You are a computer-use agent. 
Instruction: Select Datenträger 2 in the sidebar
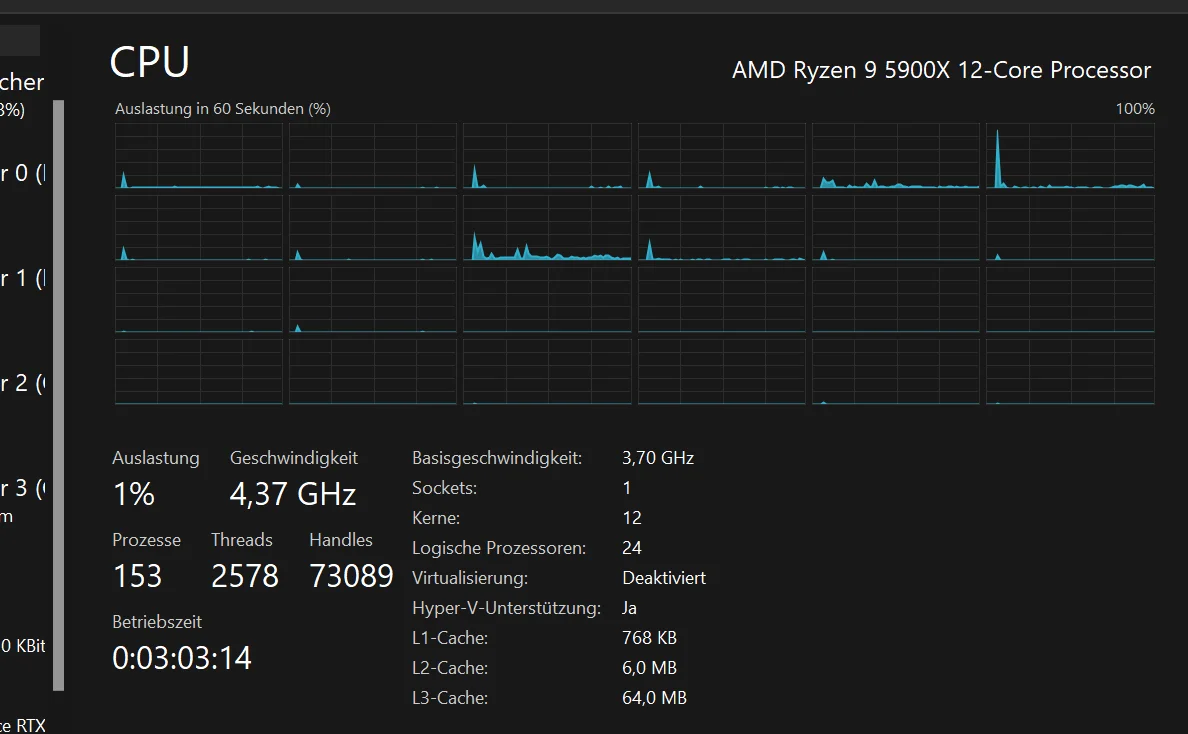(x=23, y=383)
